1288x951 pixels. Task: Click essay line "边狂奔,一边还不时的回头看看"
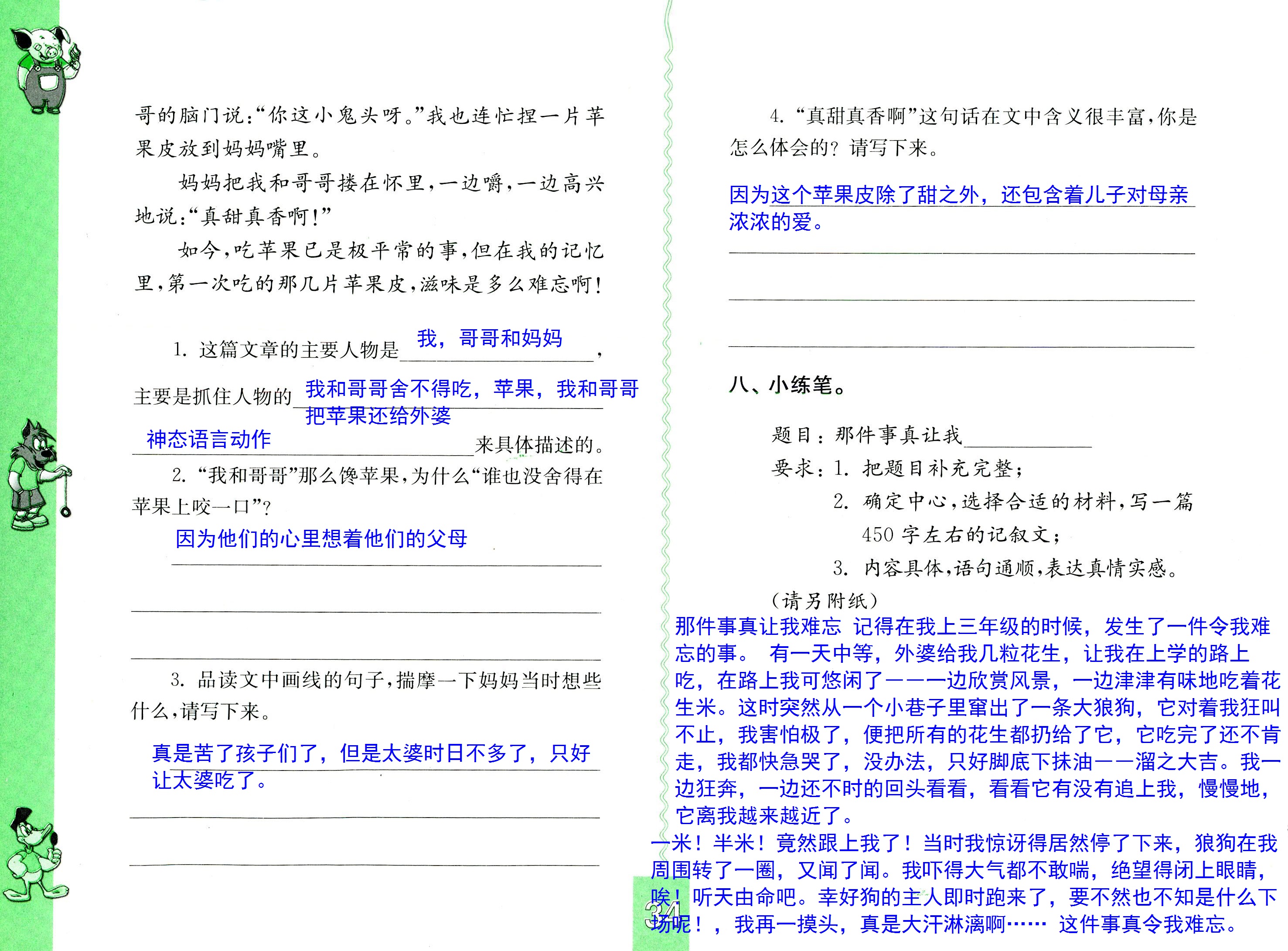click(973, 789)
